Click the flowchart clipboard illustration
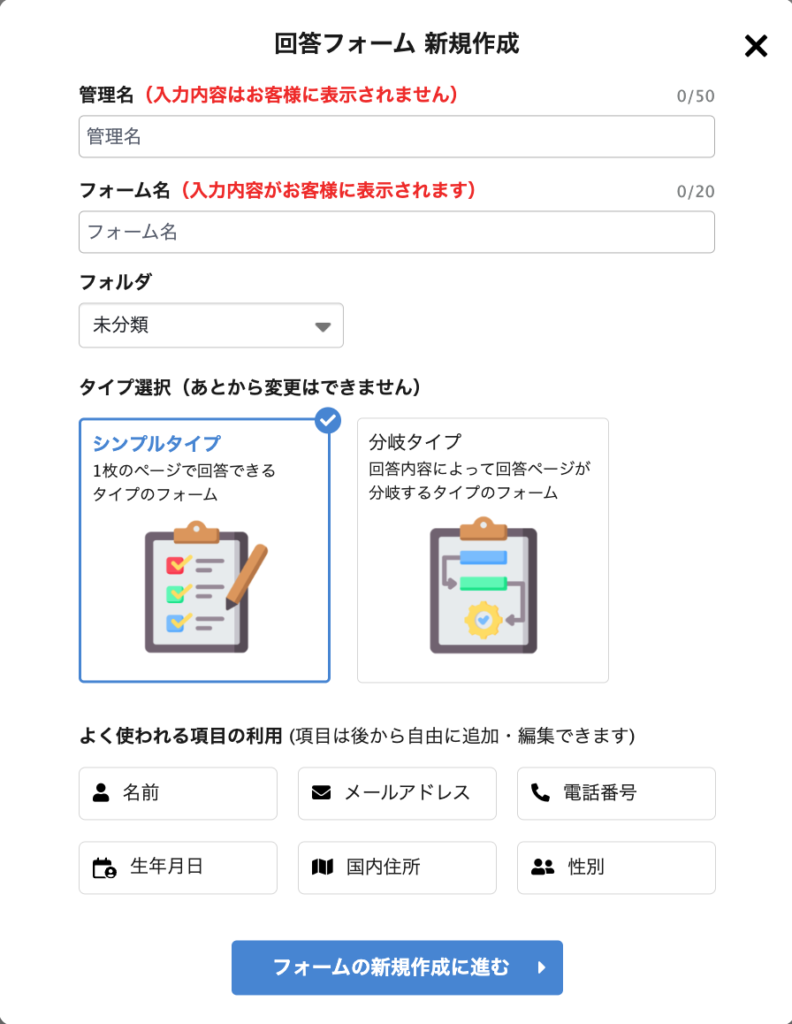 click(483, 586)
